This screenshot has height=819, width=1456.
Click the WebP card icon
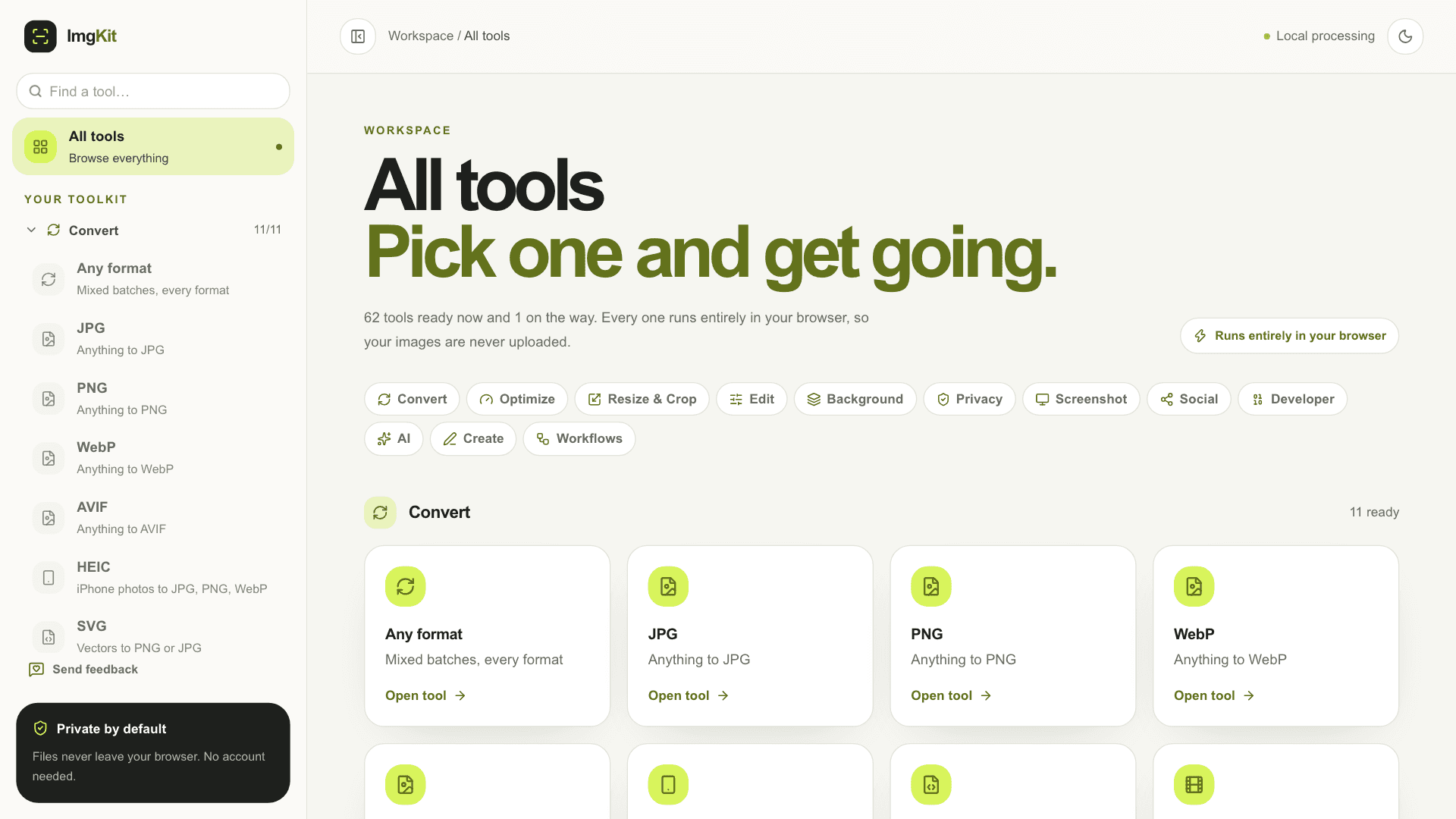click(x=1194, y=586)
